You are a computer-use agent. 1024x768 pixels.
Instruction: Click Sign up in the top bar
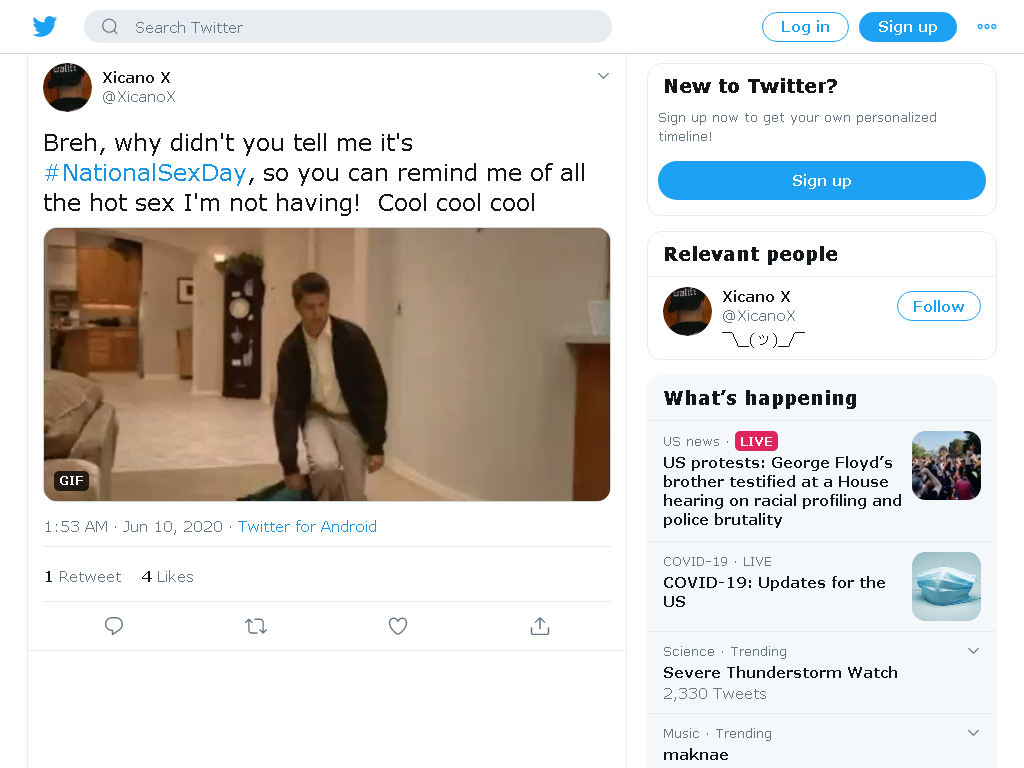908,27
